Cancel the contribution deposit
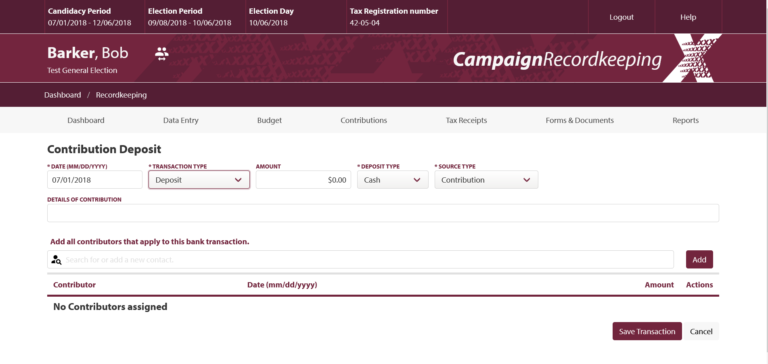 pos(701,331)
